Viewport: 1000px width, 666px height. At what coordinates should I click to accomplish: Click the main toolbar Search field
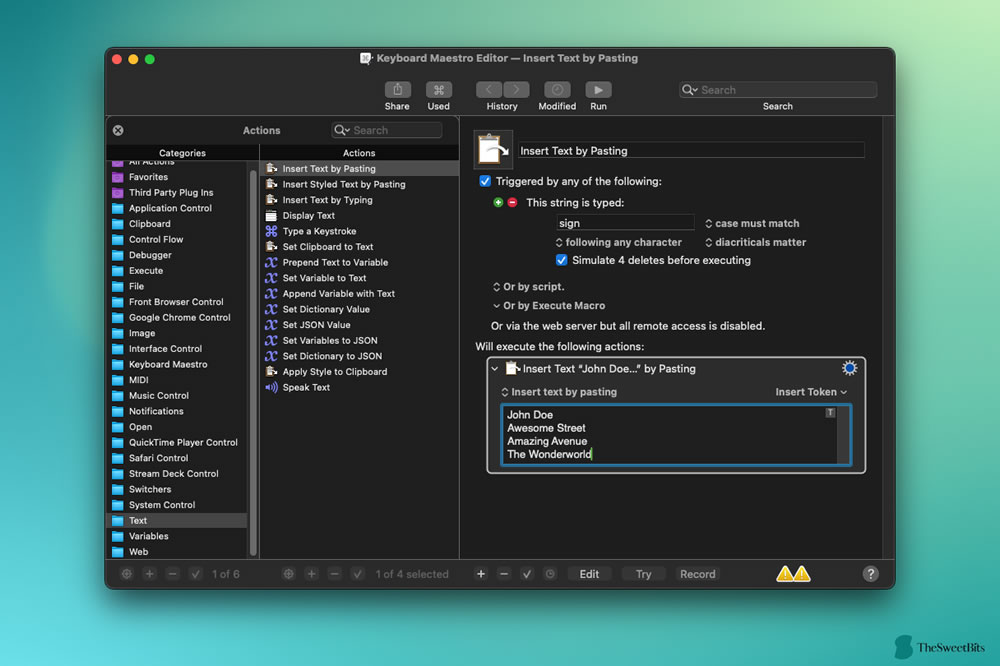778,90
